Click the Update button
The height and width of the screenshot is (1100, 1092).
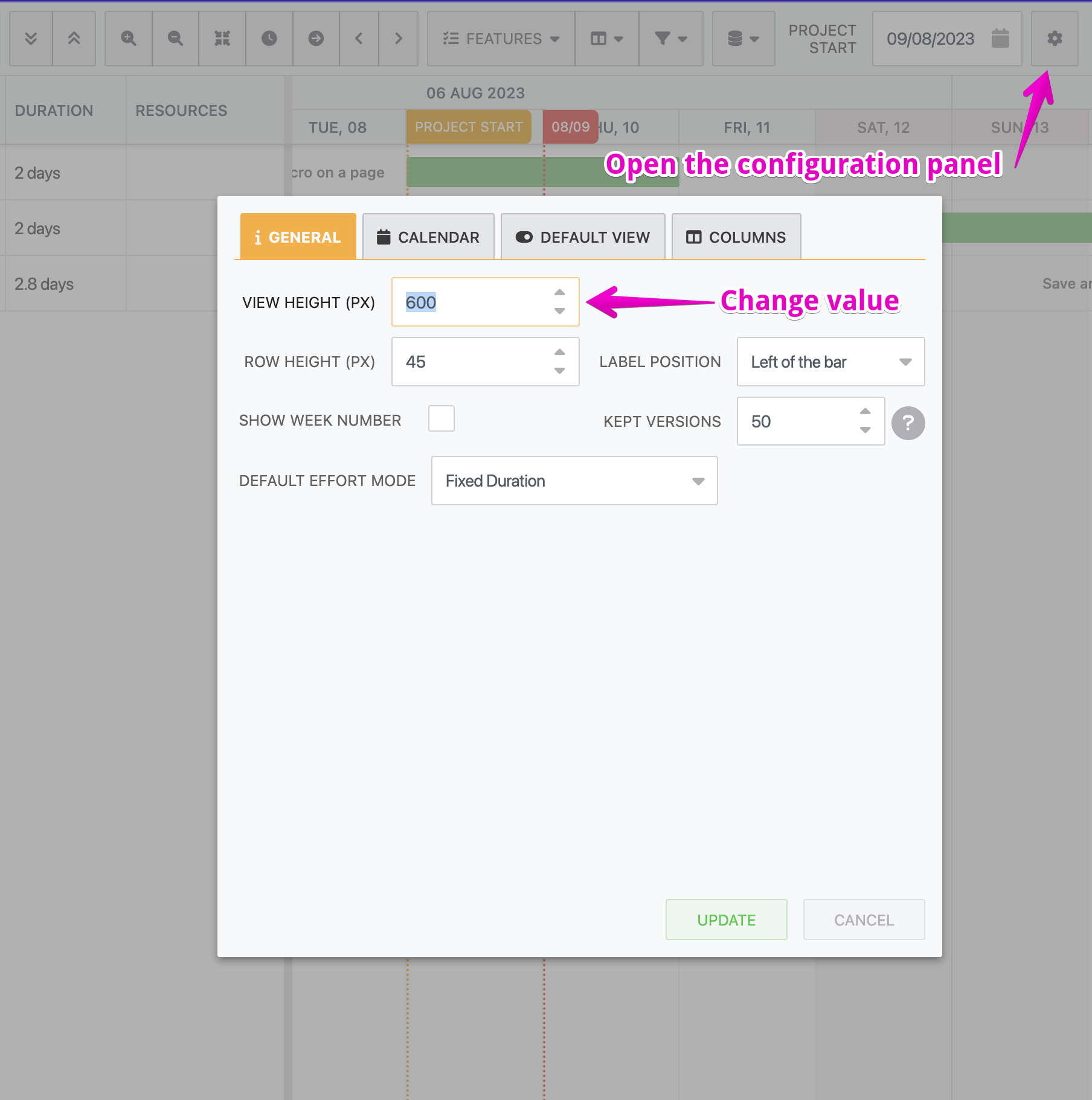726,919
